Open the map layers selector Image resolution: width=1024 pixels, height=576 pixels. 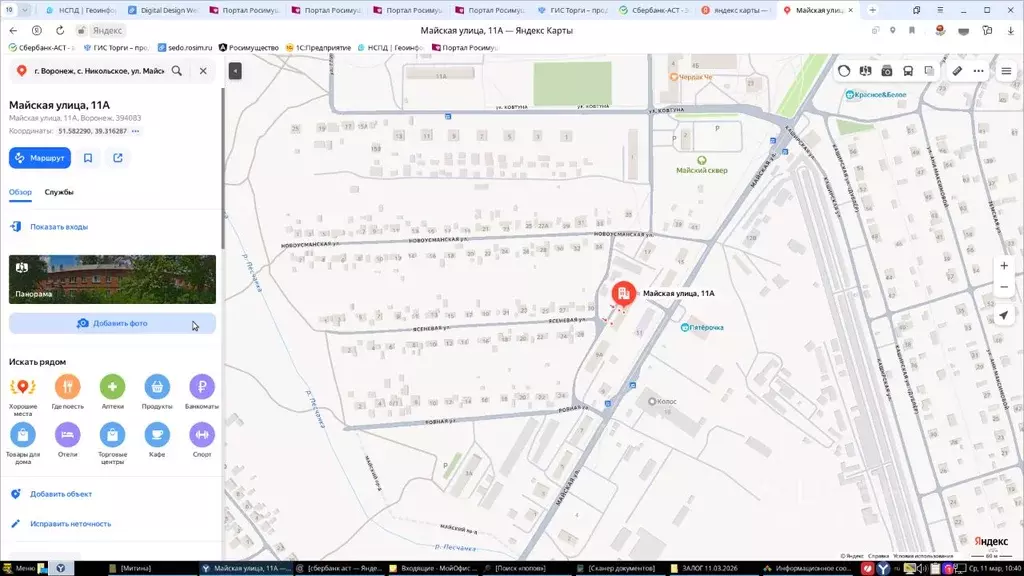(929, 71)
